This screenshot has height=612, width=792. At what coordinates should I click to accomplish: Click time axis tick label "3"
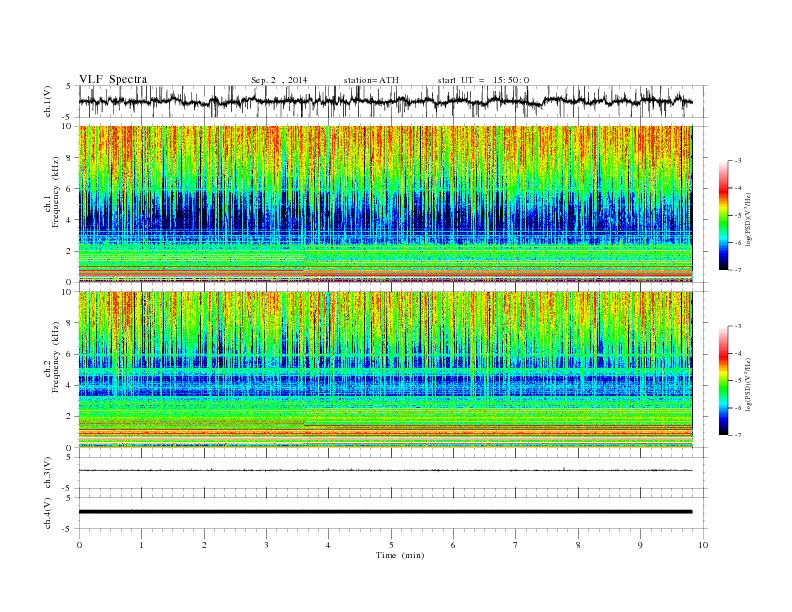[267, 545]
